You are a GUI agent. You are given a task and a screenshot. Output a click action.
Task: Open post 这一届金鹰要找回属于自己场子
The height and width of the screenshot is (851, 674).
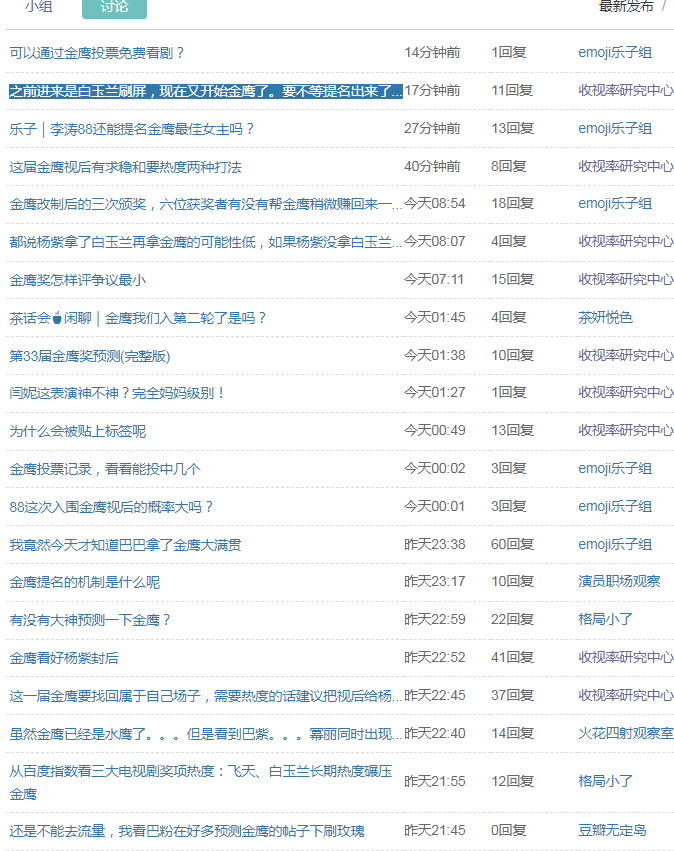pos(206,696)
